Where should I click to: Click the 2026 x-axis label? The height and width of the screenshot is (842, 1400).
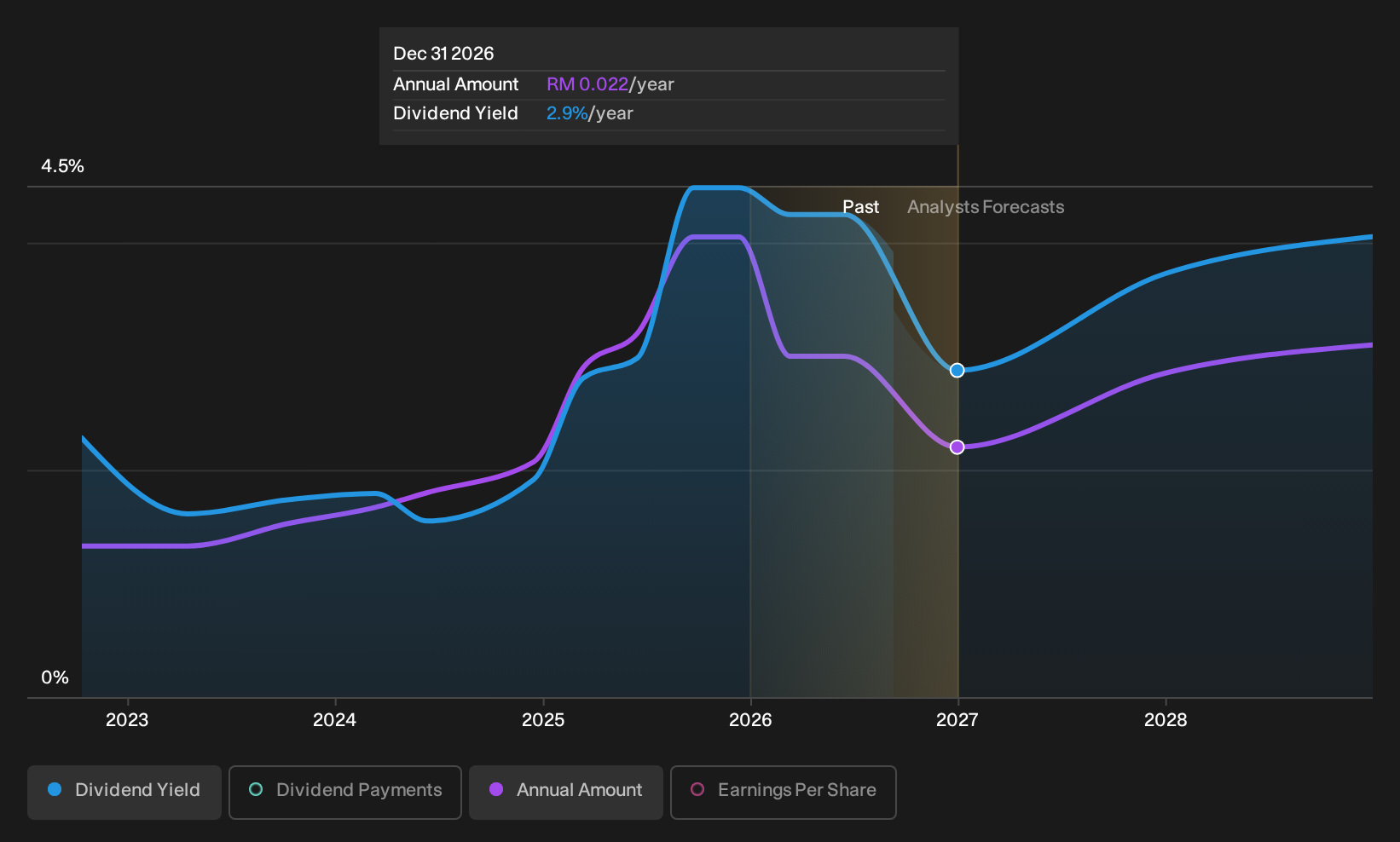tap(750, 720)
